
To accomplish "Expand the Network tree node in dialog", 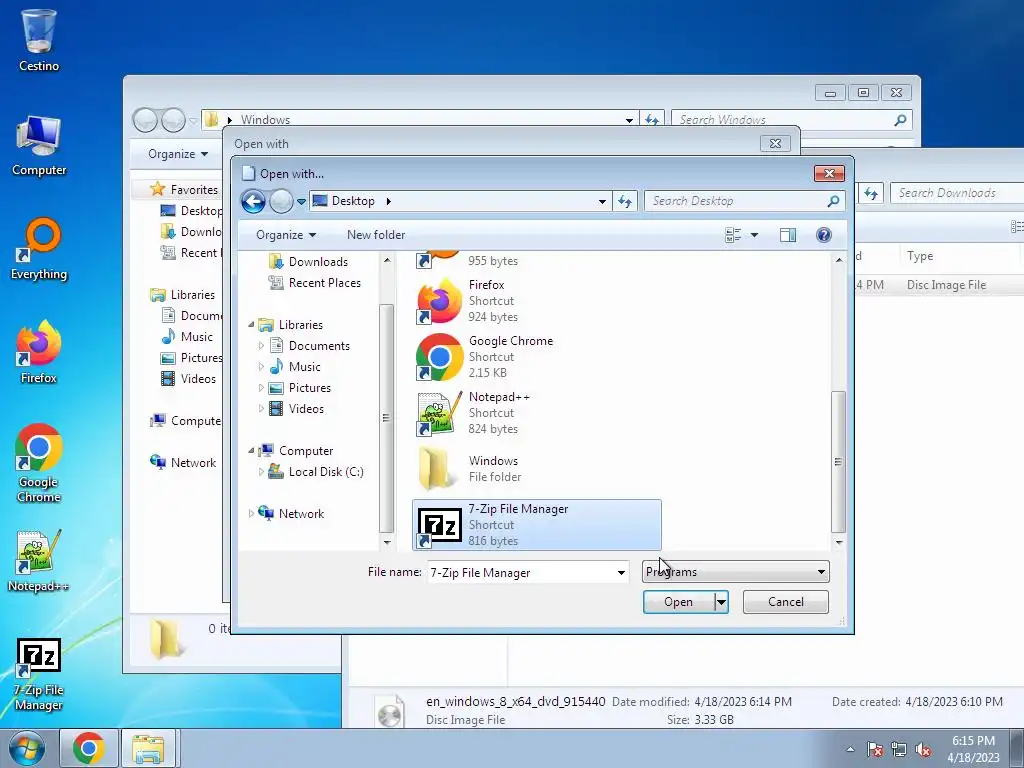I will coord(251,513).
